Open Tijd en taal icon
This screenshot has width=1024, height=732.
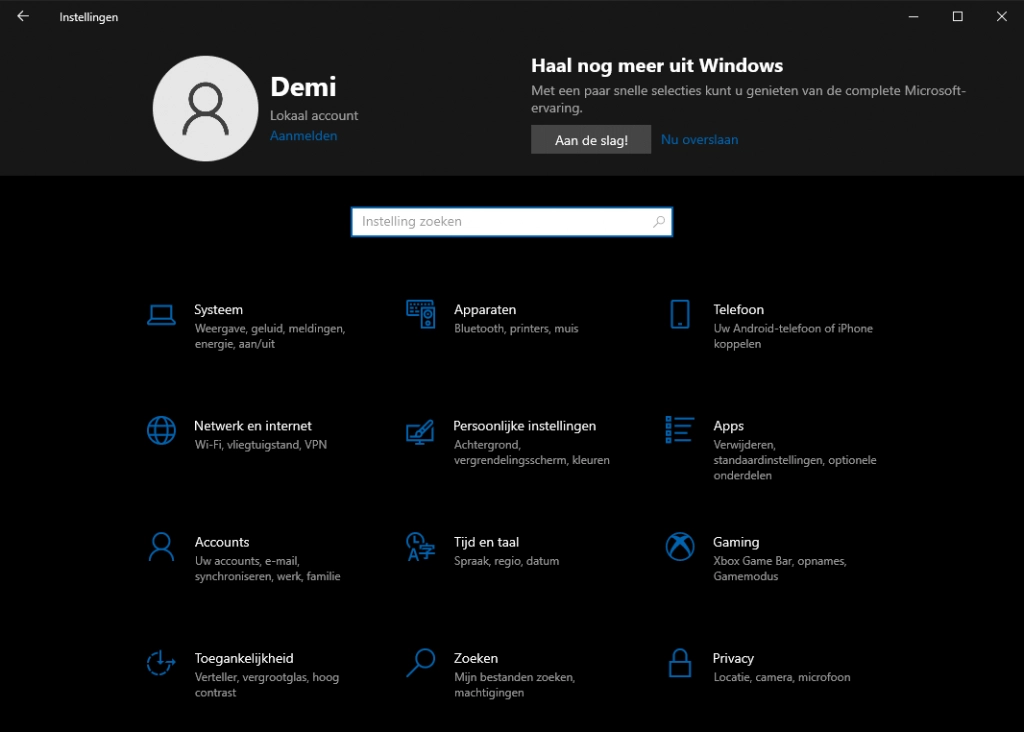pyautogui.click(x=420, y=547)
